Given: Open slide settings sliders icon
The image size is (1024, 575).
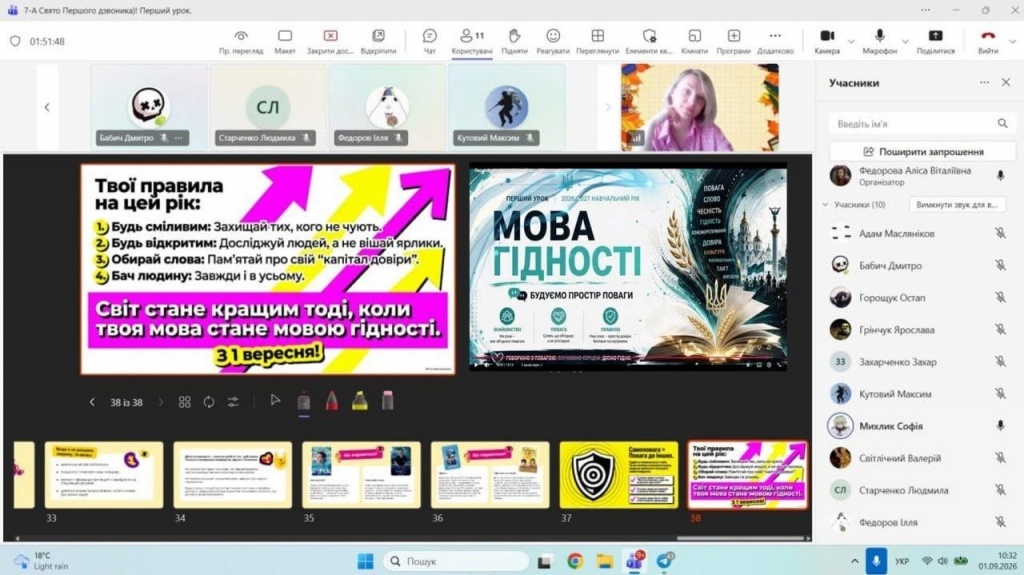Looking at the screenshot, I should point(233,402).
